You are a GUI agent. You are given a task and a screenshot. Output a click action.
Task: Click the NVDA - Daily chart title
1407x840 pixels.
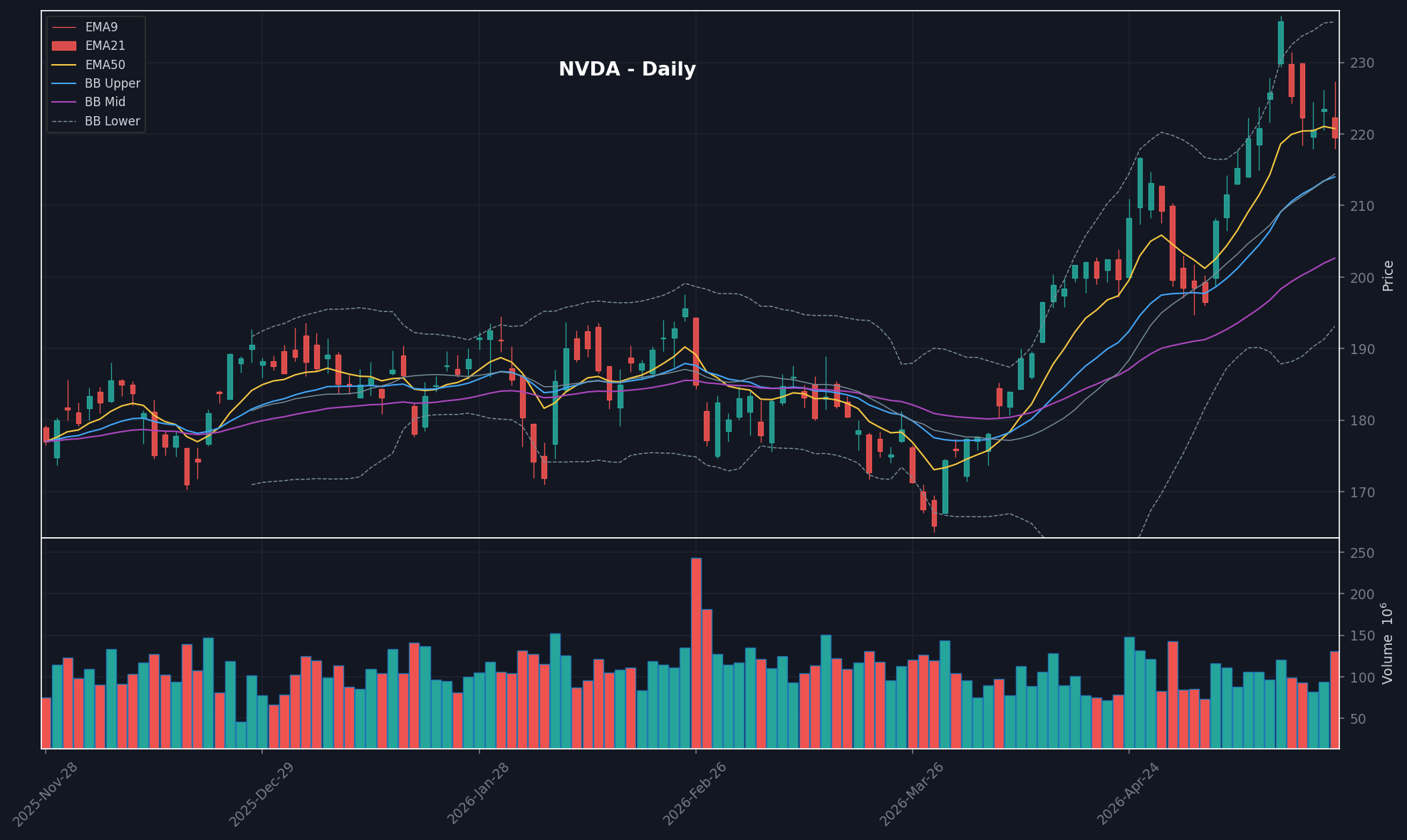coord(627,69)
